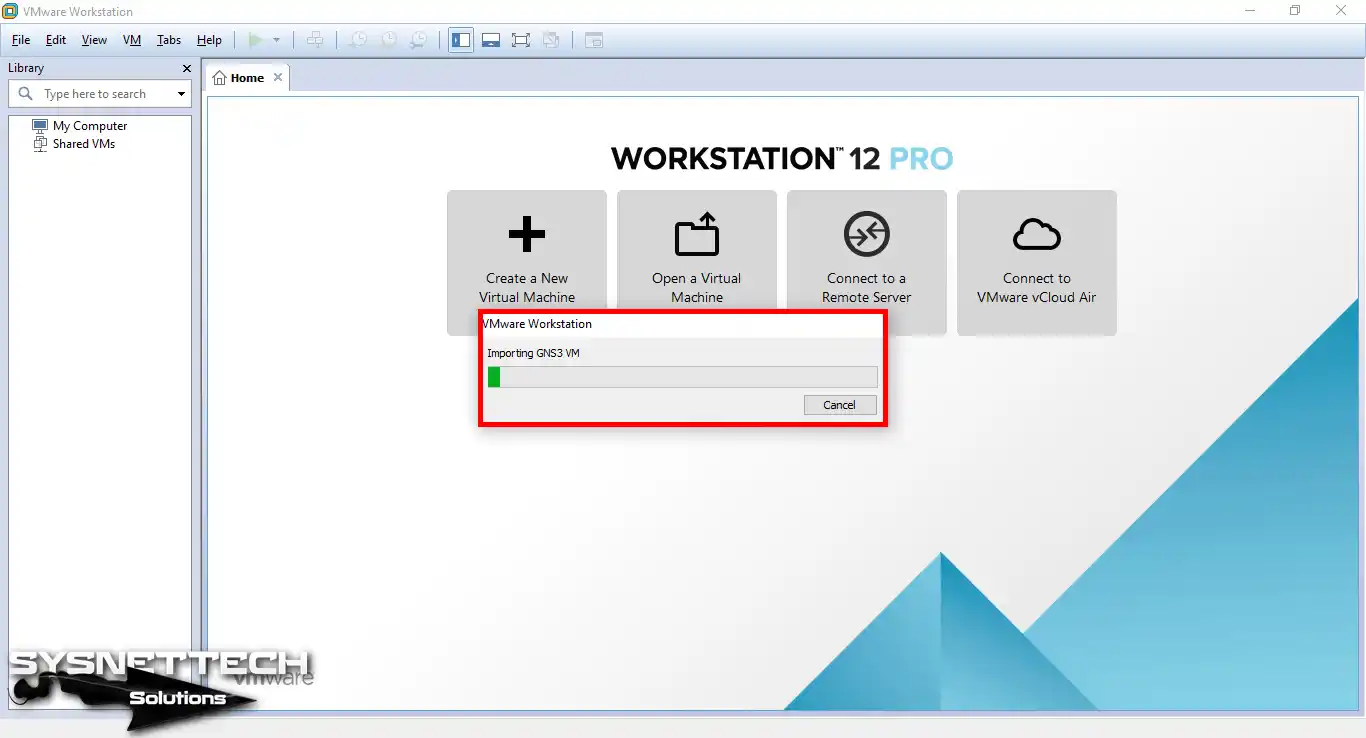Restore down the VMware Workstation window
1366x738 pixels.
click(x=1295, y=11)
